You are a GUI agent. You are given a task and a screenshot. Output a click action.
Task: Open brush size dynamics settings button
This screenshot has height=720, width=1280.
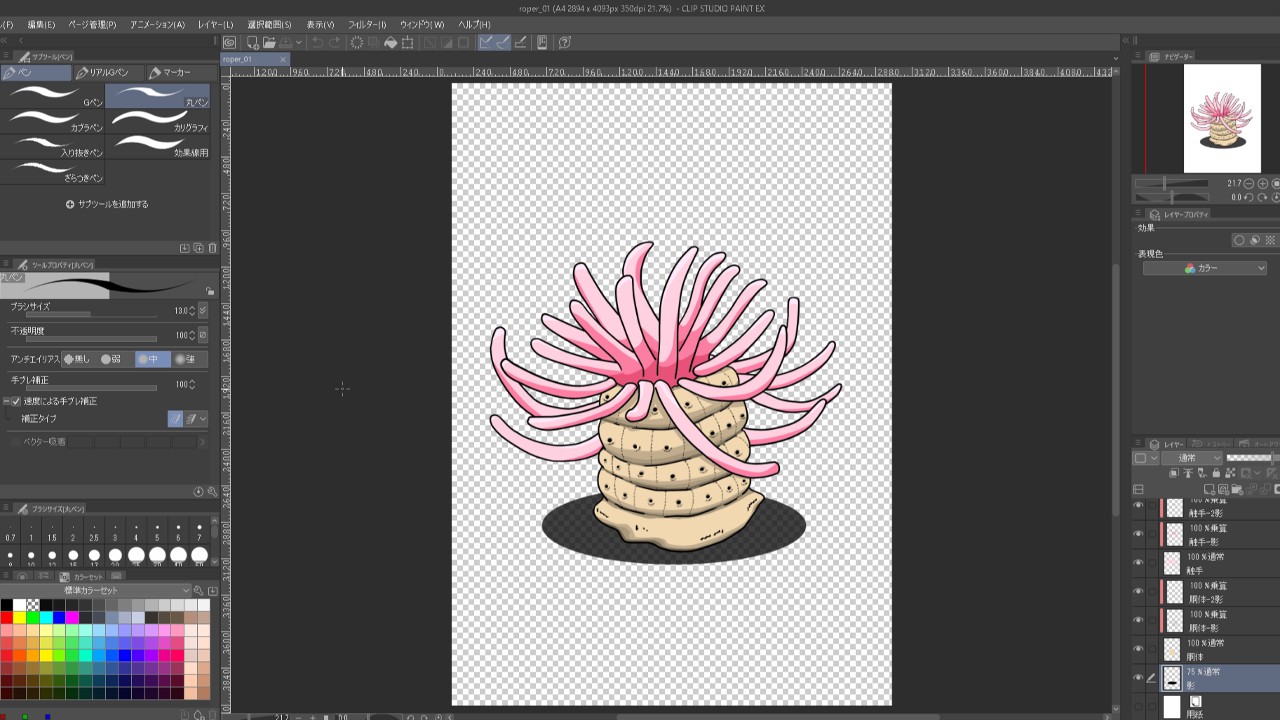coord(204,311)
